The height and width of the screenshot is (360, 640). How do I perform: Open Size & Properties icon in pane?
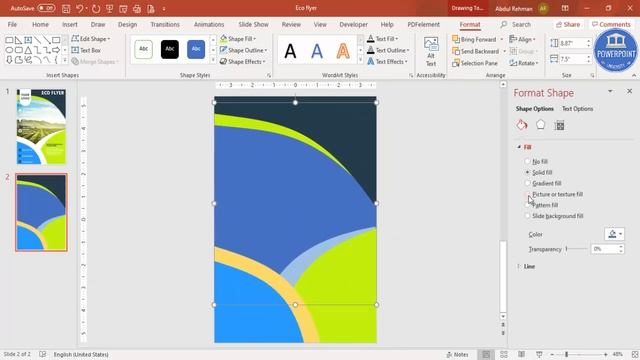[x=560, y=125]
